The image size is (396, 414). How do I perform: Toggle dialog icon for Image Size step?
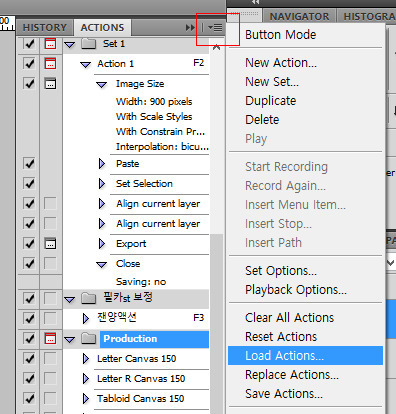tap(50, 83)
